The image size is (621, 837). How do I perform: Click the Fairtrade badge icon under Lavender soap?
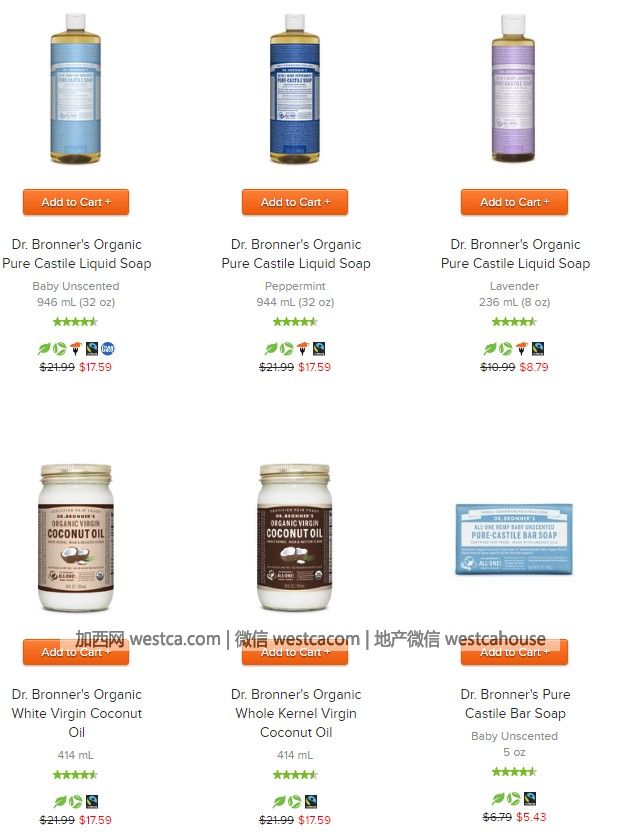538,349
